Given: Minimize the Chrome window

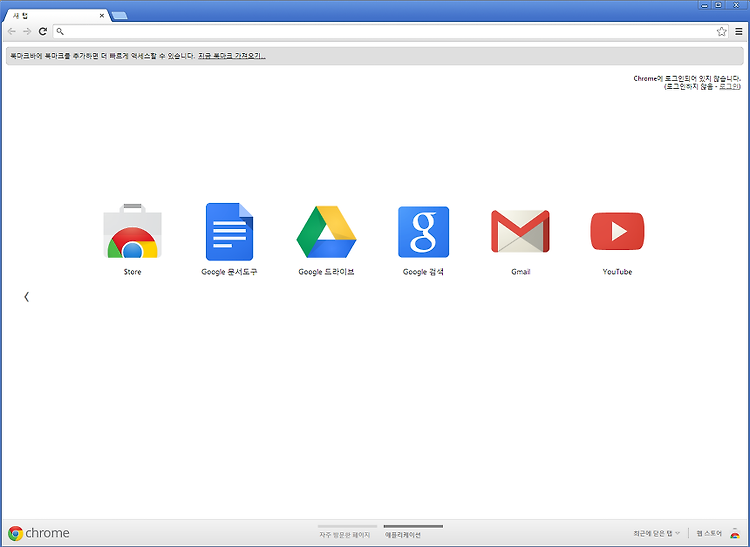Looking at the screenshot, I should pyautogui.click(x=704, y=5).
